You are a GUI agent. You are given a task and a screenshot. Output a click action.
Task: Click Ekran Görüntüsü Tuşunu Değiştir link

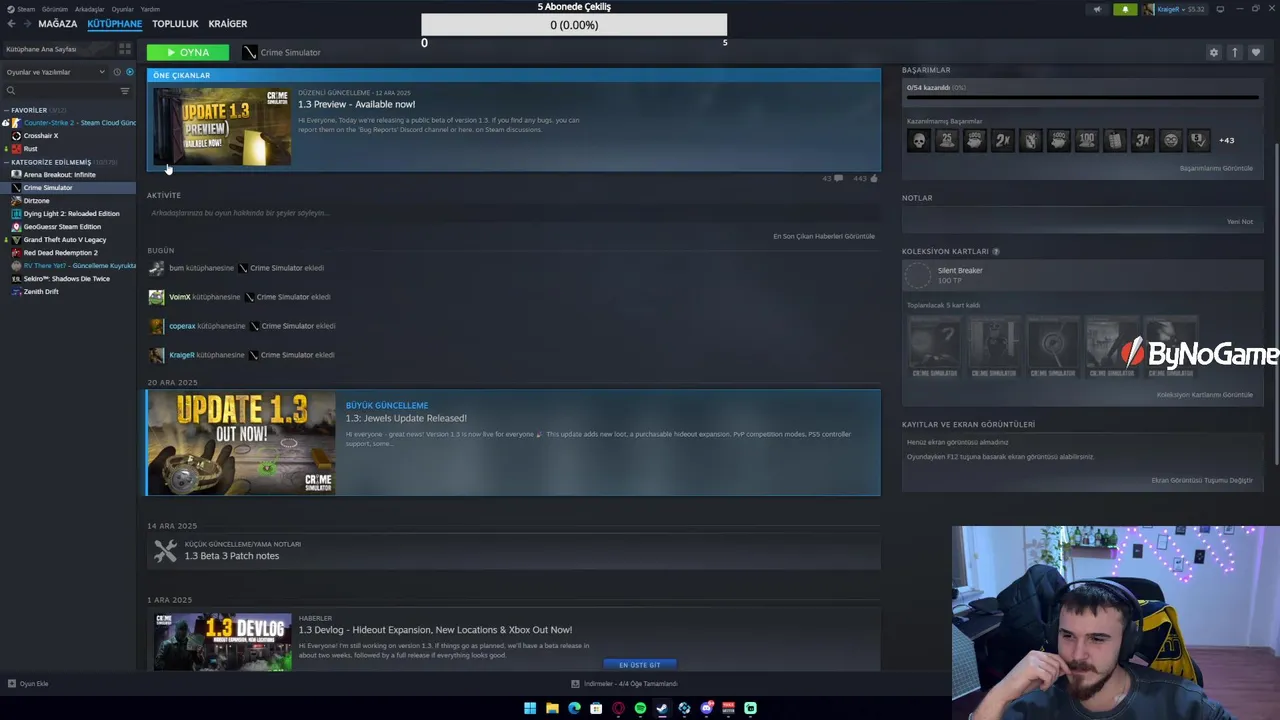point(1202,480)
